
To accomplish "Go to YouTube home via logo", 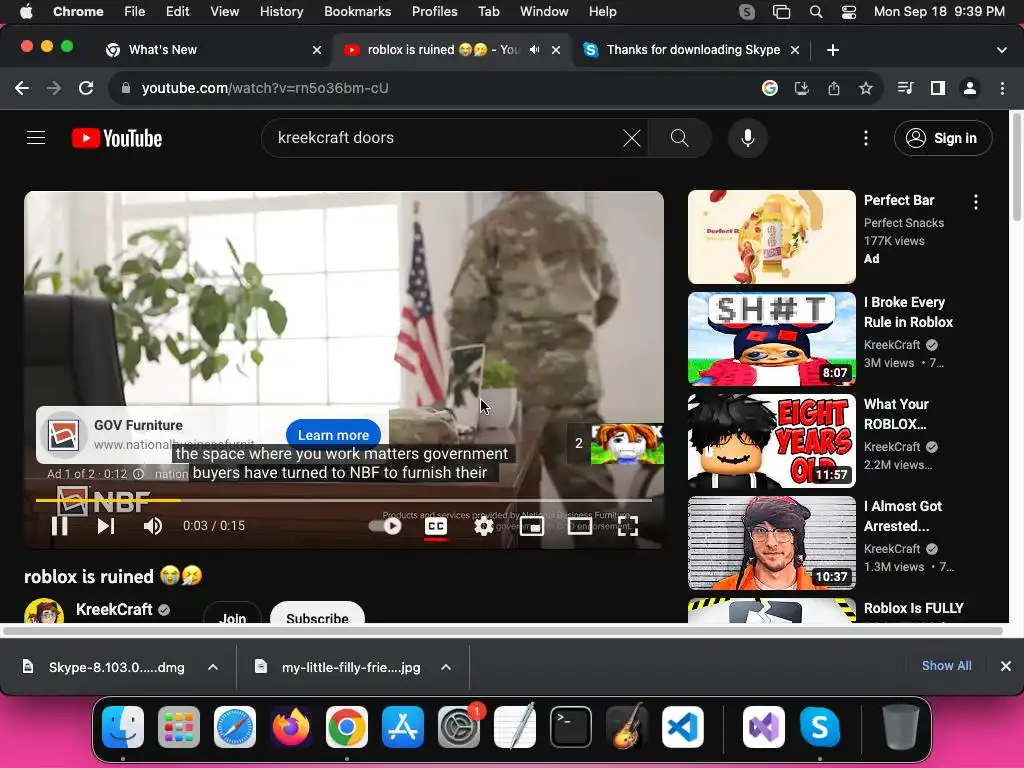I will 117,138.
